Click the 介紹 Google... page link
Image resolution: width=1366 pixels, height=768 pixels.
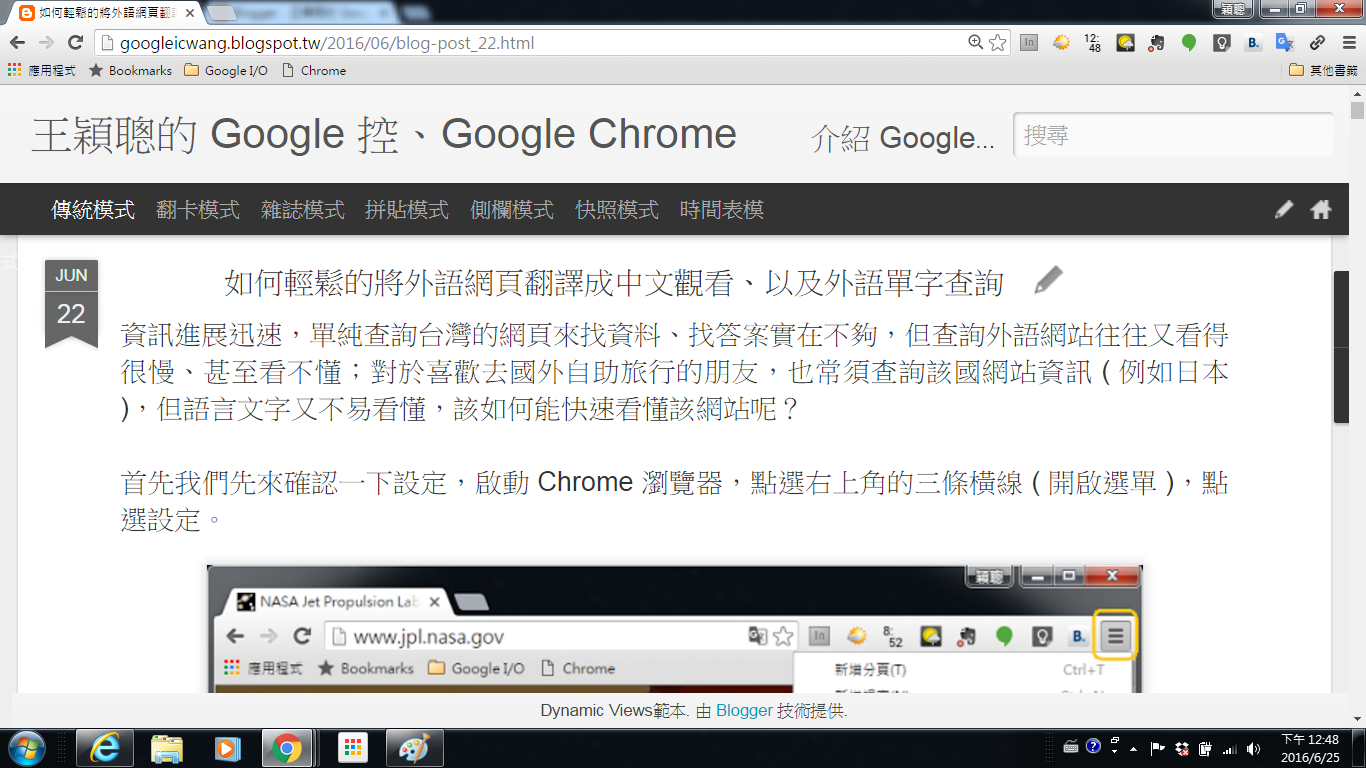pyautogui.click(x=903, y=138)
